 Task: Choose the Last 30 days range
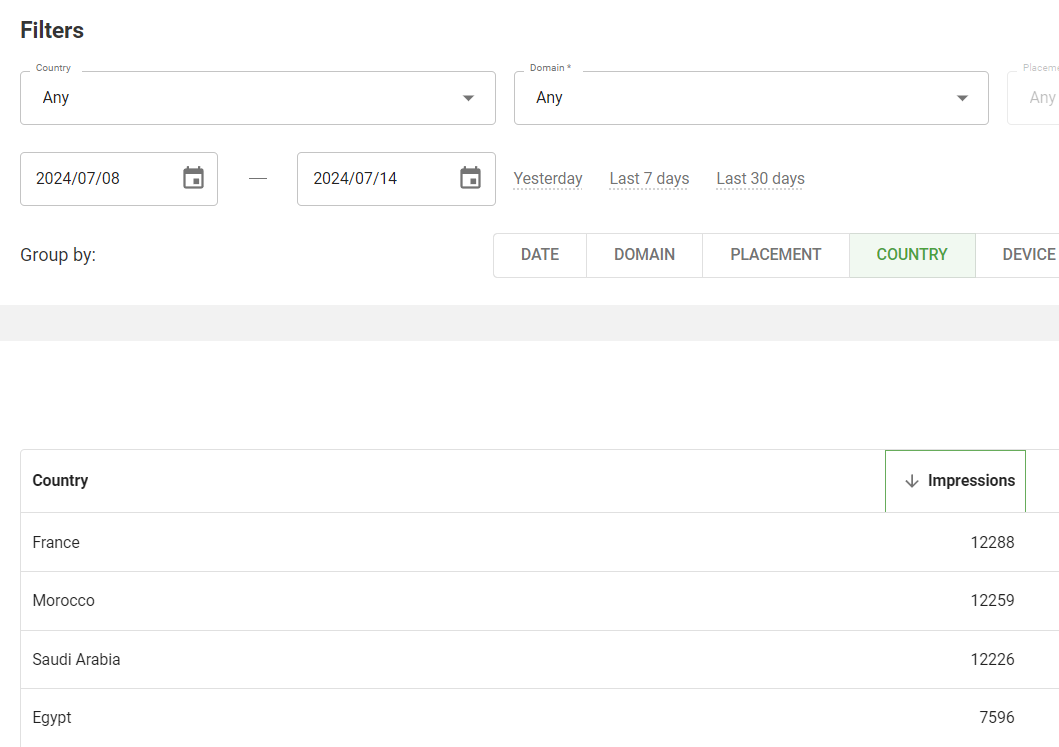(x=760, y=179)
